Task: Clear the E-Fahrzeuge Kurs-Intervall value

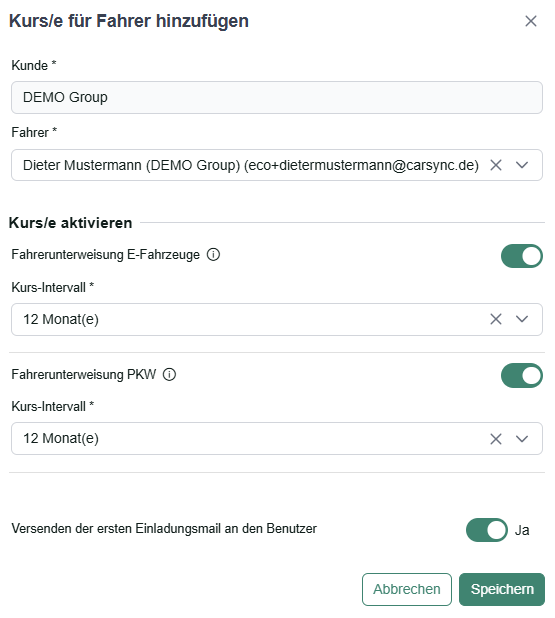Action: point(495,319)
